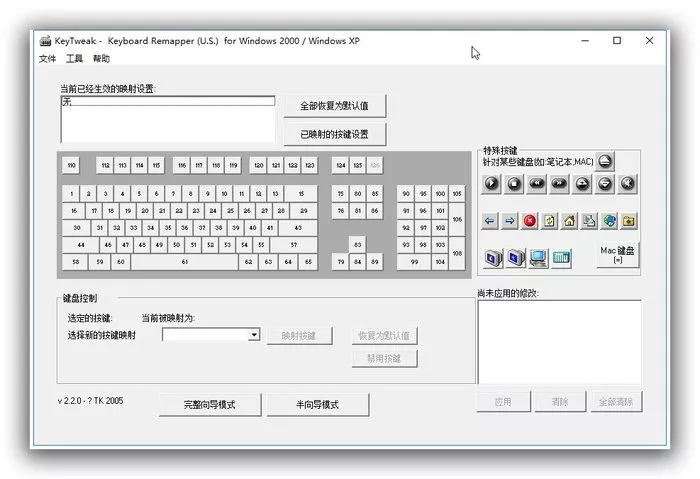Select keyboard key 90
Viewport: 700px width, 479px height.
pyautogui.click(x=406, y=194)
